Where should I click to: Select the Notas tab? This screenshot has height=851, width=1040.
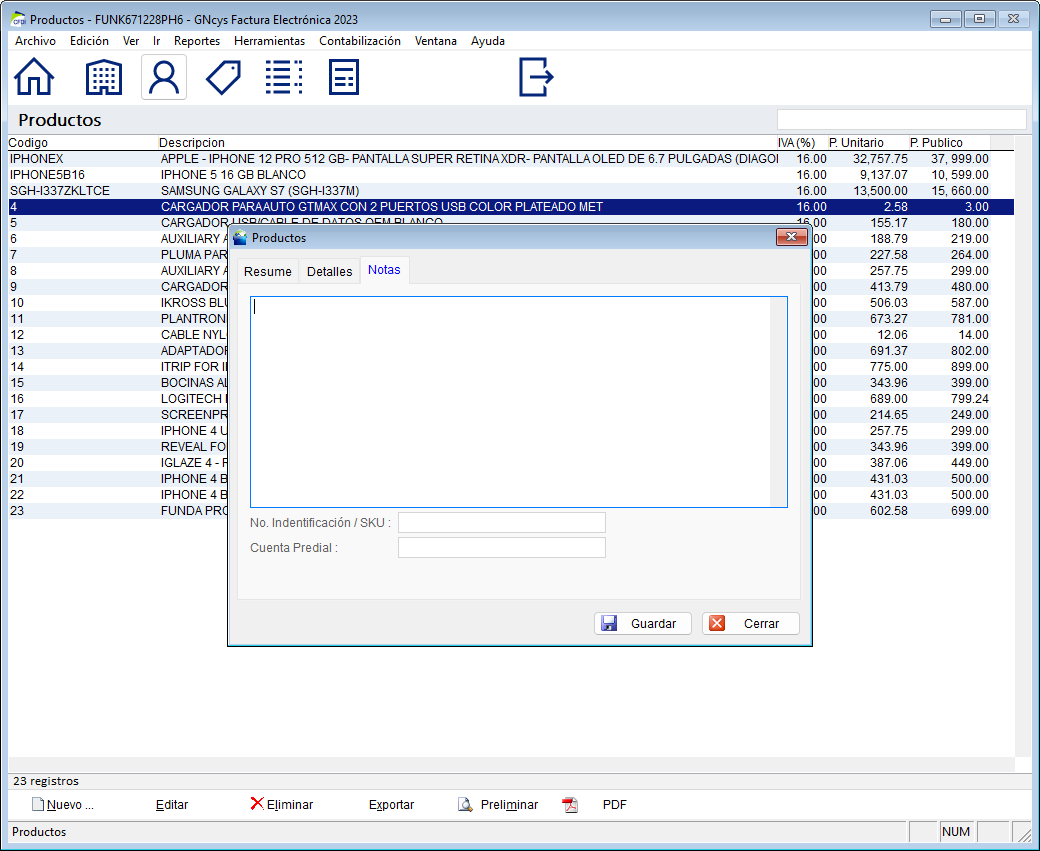(384, 270)
